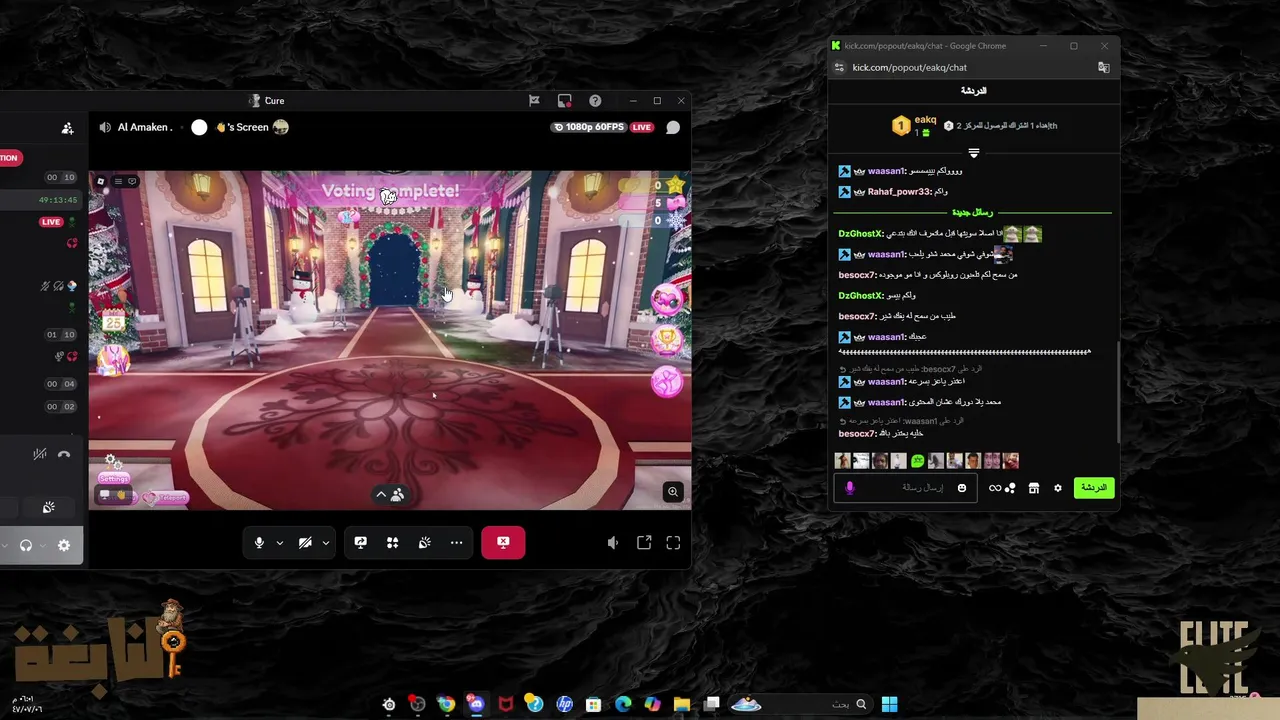Click the pink sunglasses button in the game

(x=667, y=299)
